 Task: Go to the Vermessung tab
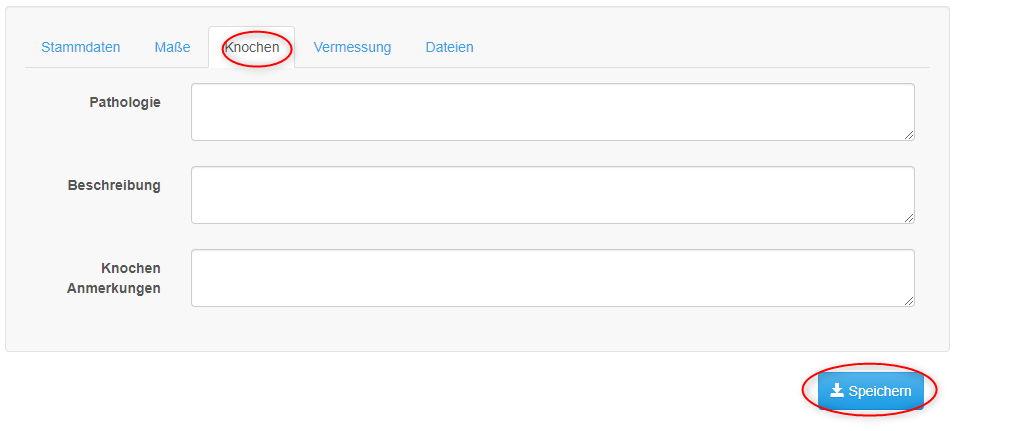(x=352, y=47)
